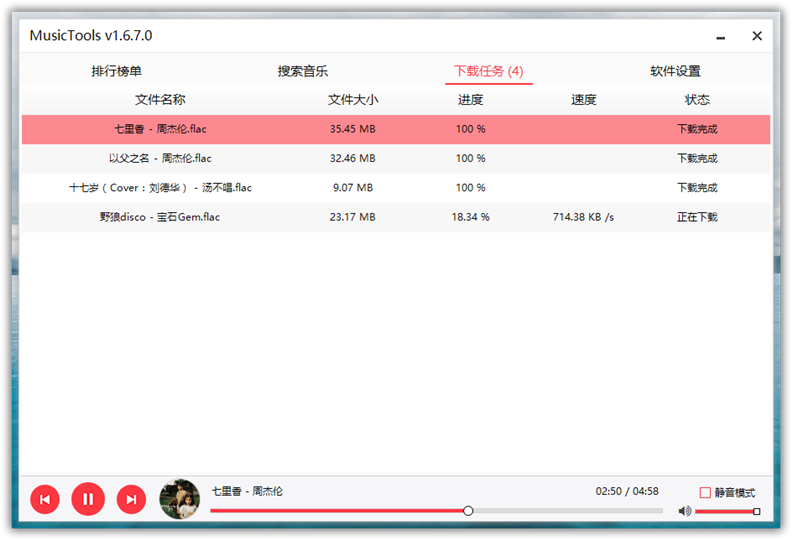Minimize the MusicTools window
Viewport: 792px width, 540px height.
[720, 37]
